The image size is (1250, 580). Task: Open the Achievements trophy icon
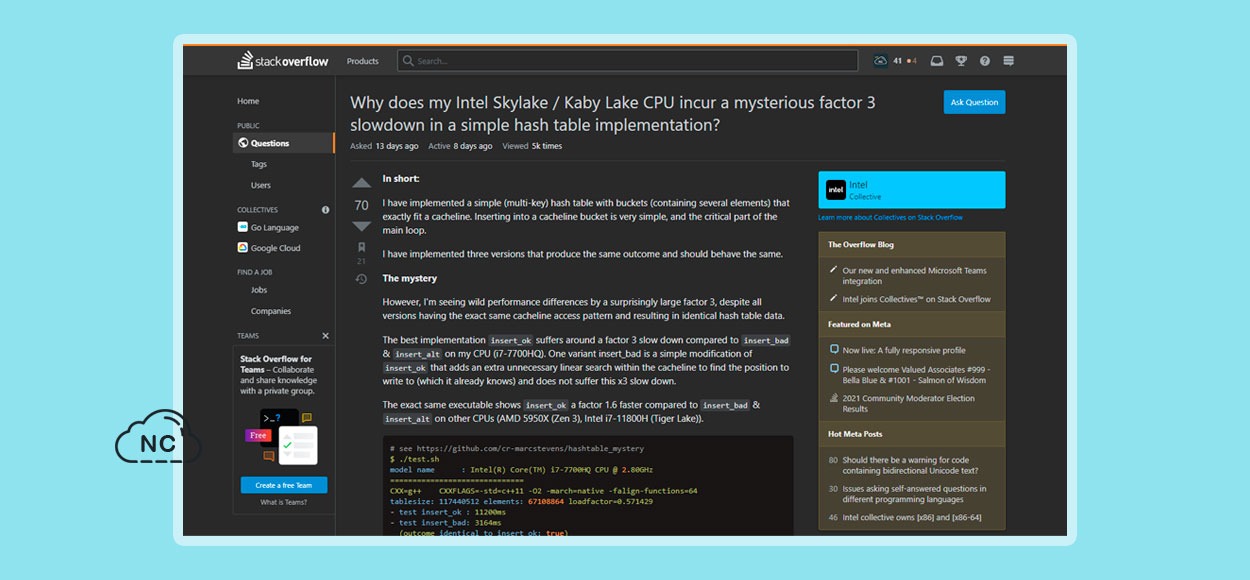961,61
